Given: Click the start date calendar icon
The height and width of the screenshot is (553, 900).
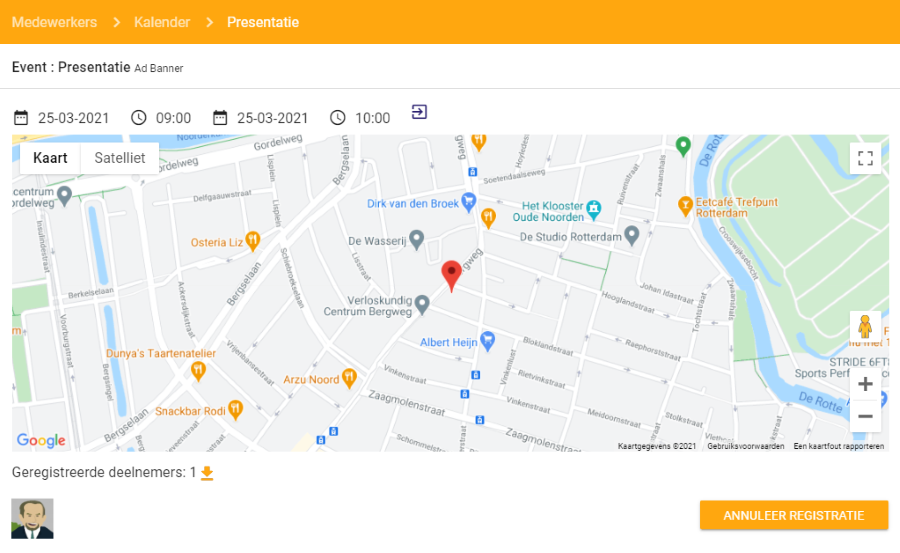Looking at the screenshot, I should [x=21, y=118].
